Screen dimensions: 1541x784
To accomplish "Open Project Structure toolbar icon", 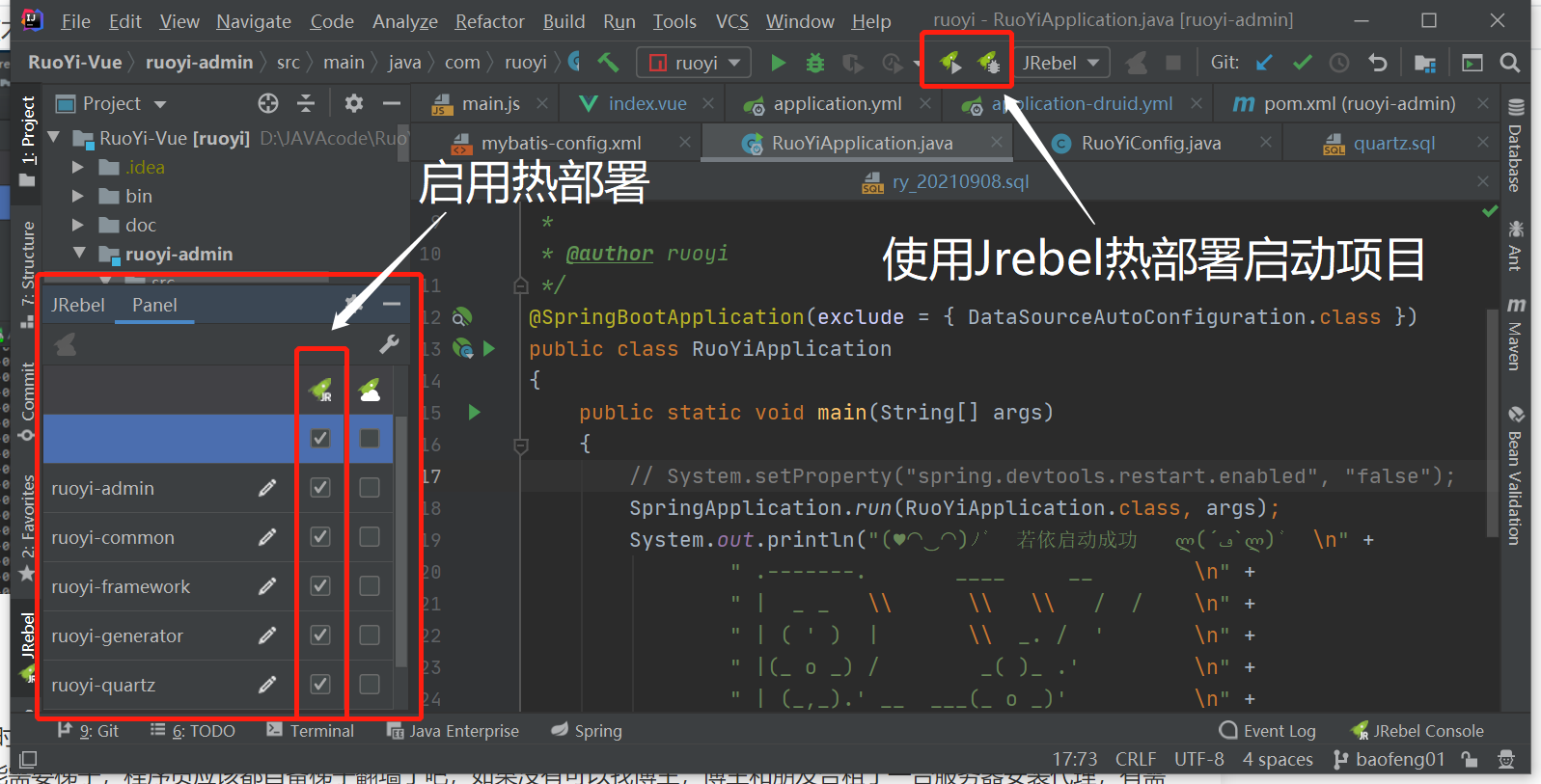I will [x=1425, y=63].
